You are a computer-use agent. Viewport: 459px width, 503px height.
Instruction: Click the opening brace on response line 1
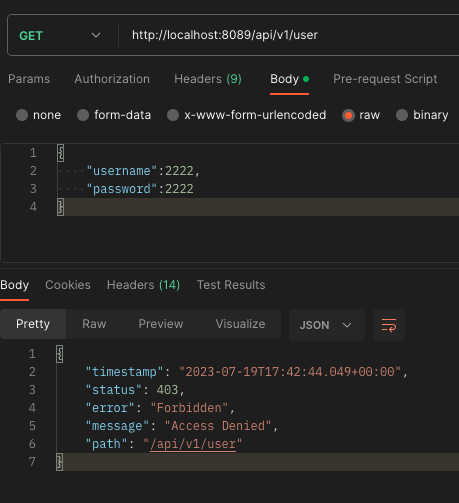point(60,354)
